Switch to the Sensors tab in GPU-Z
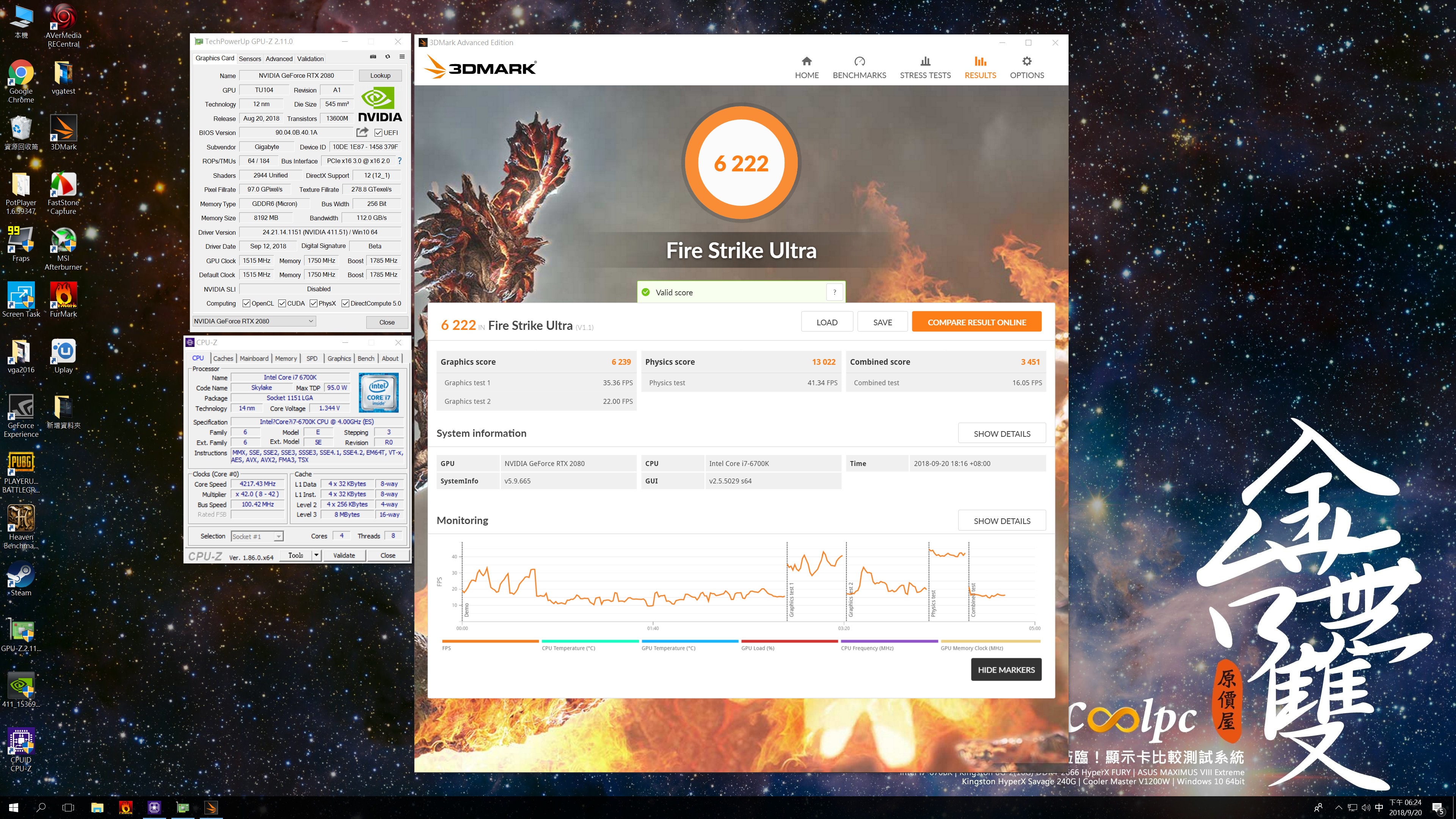Screen dimensions: 1456x819 pyautogui.click(x=250, y=59)
